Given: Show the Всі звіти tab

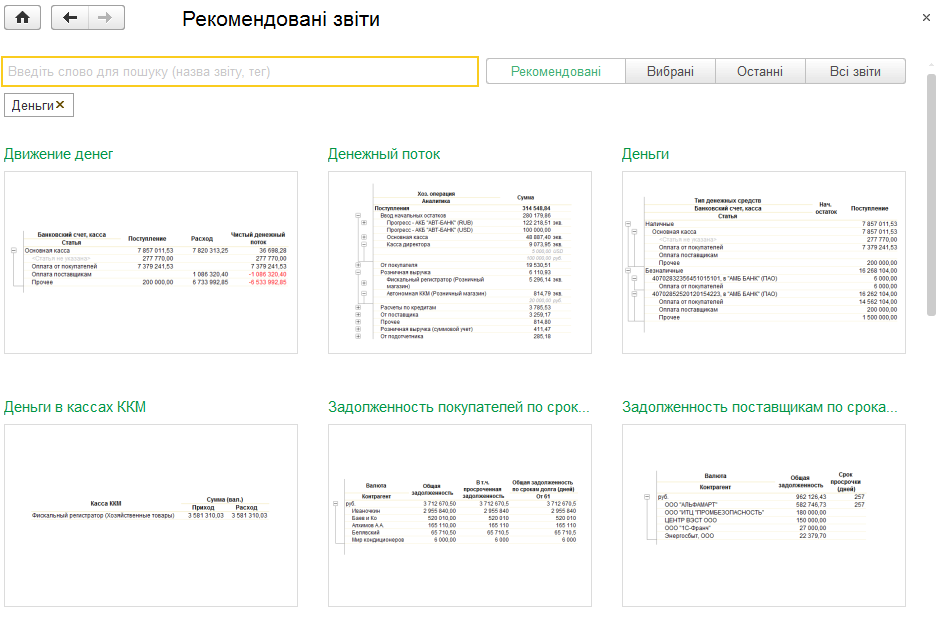Looking at the screenshot, I should (x=855, y=71).
